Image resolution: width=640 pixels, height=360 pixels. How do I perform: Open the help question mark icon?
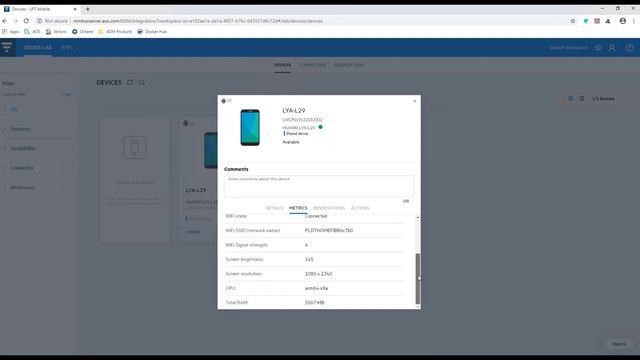(629, 48)
